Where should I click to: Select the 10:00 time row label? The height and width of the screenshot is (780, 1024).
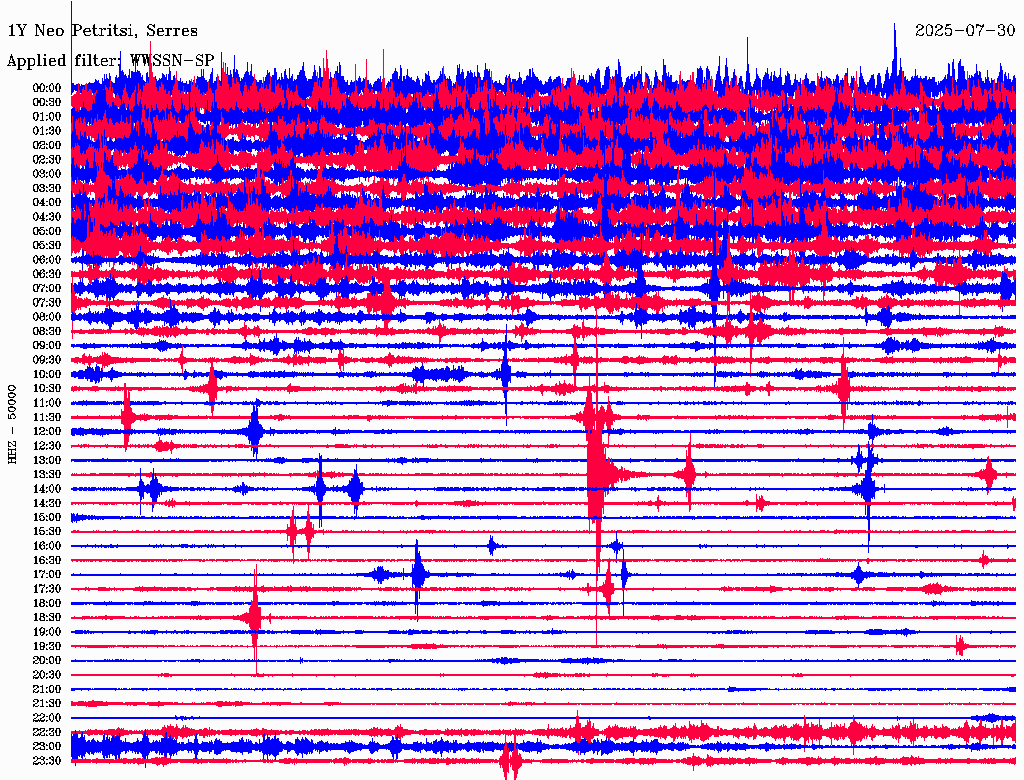point(47,374)
